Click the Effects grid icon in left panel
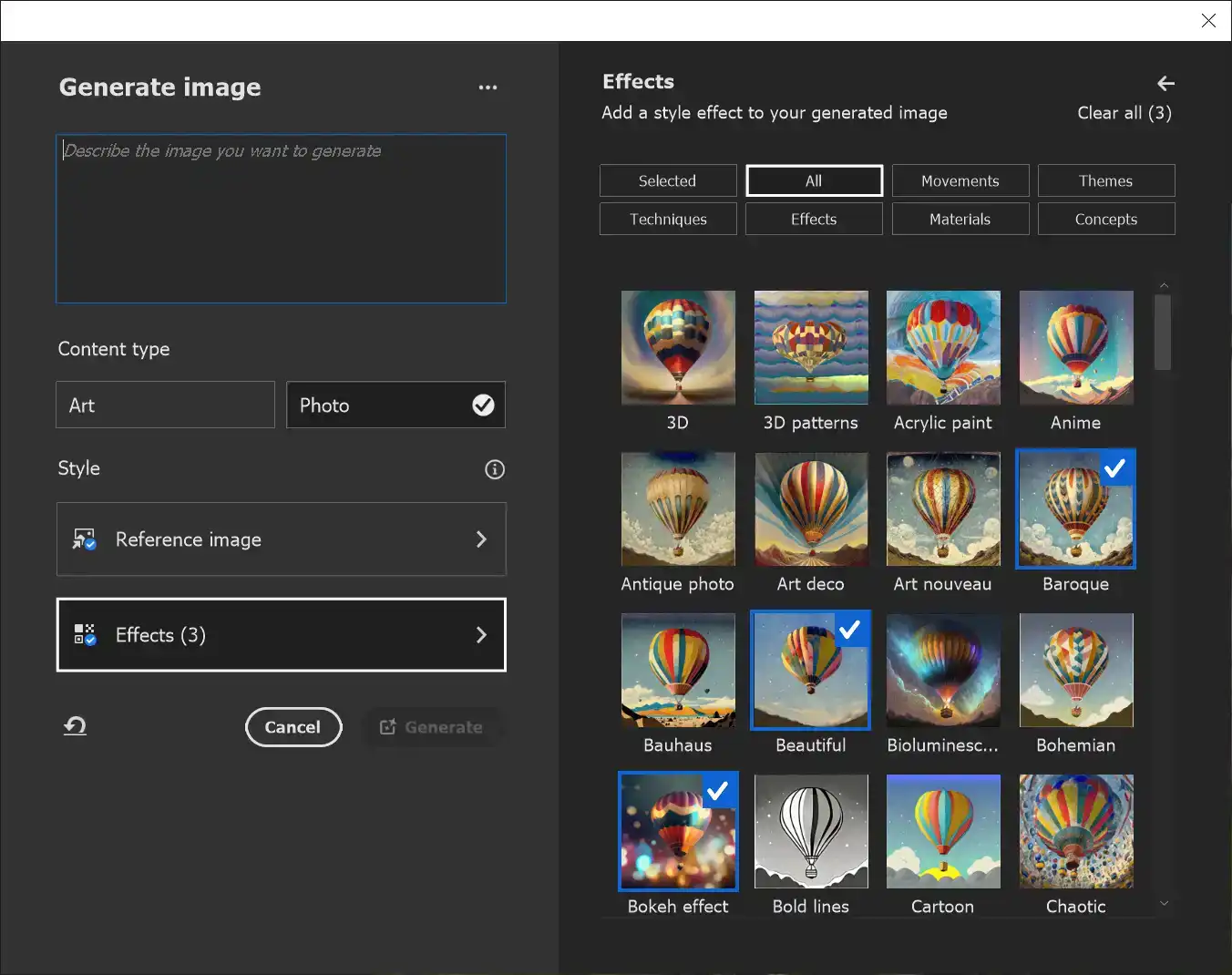 coord(84,635)
